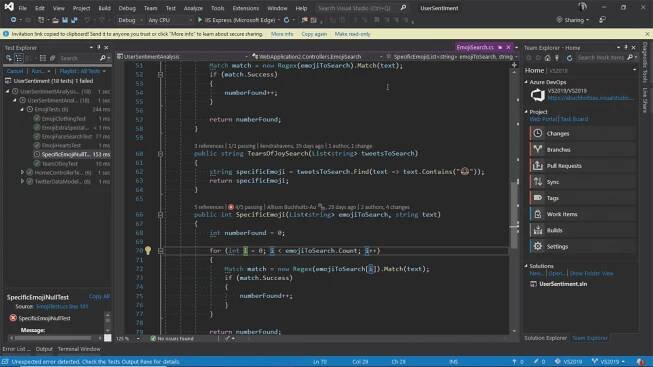Image resolution: width=653 pixels, height=367 pixels.
Task: Open the Test menu
Action: 170,8
